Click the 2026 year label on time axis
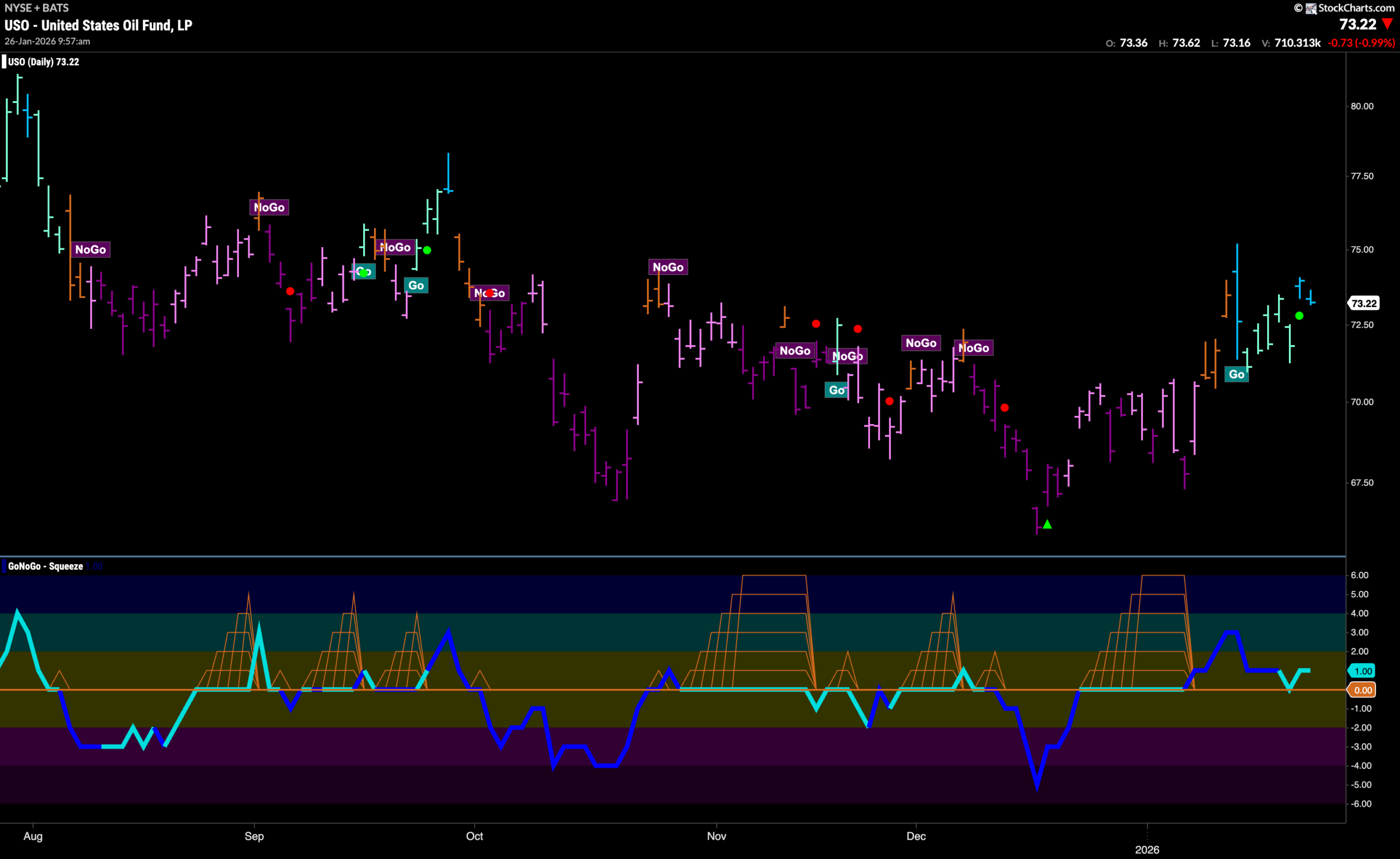Image resolution: width=1400 pixels, height=859 pixels. [x=1147, y=849]
